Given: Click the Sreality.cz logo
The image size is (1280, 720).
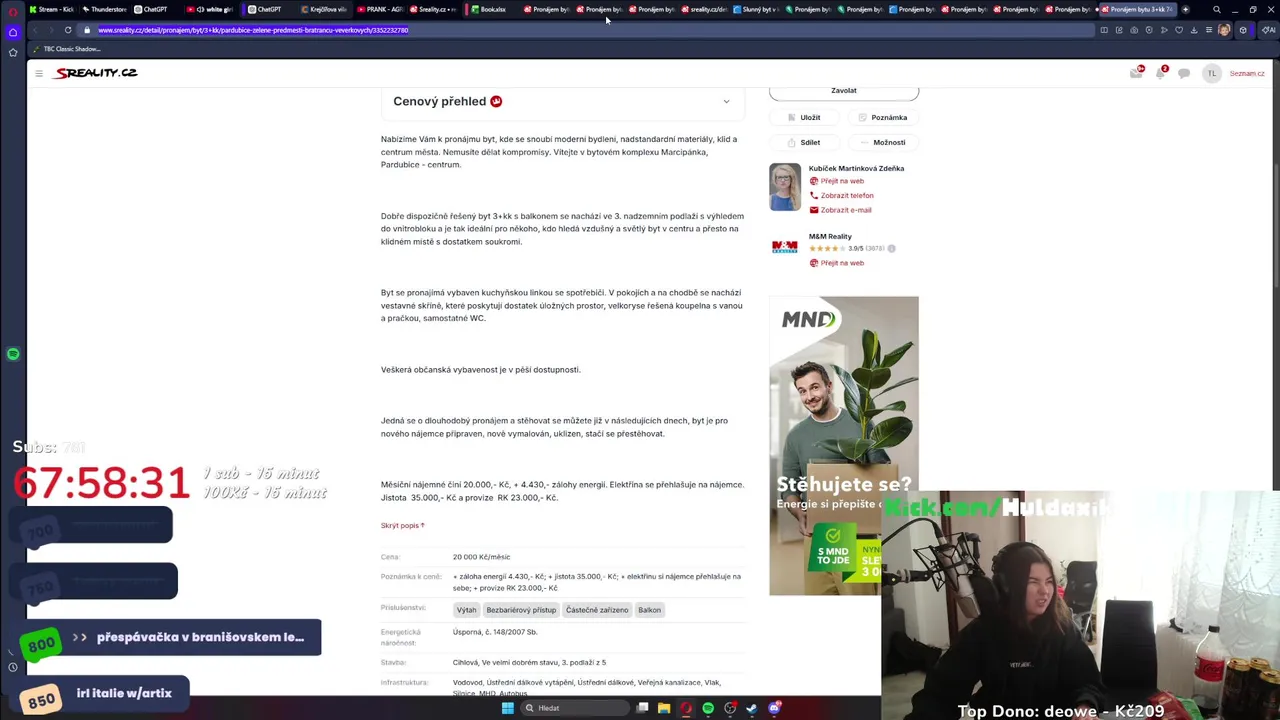Looking at the screenshot, I should click(96, 73).
